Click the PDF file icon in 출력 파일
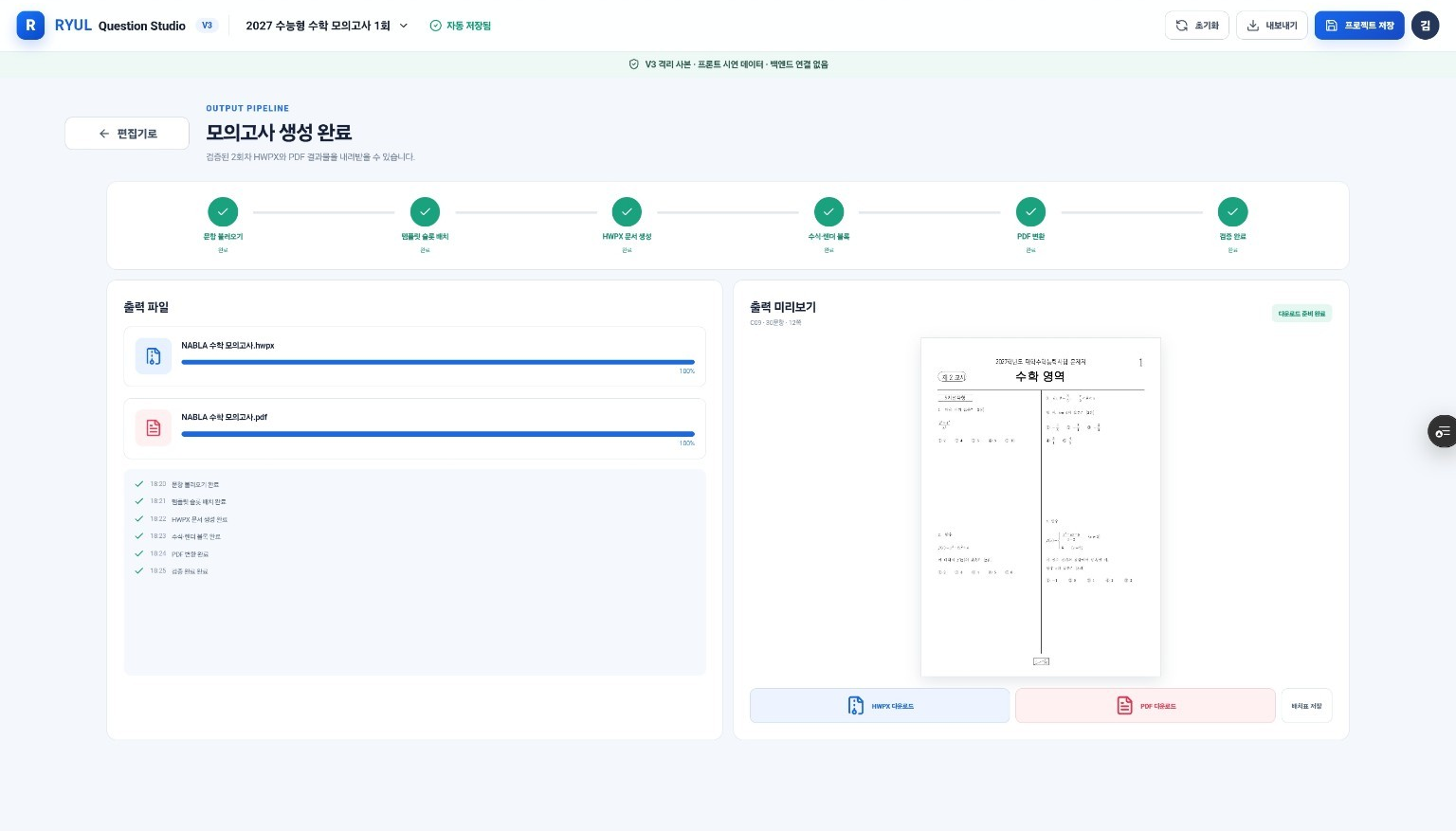 click(154, 428)
